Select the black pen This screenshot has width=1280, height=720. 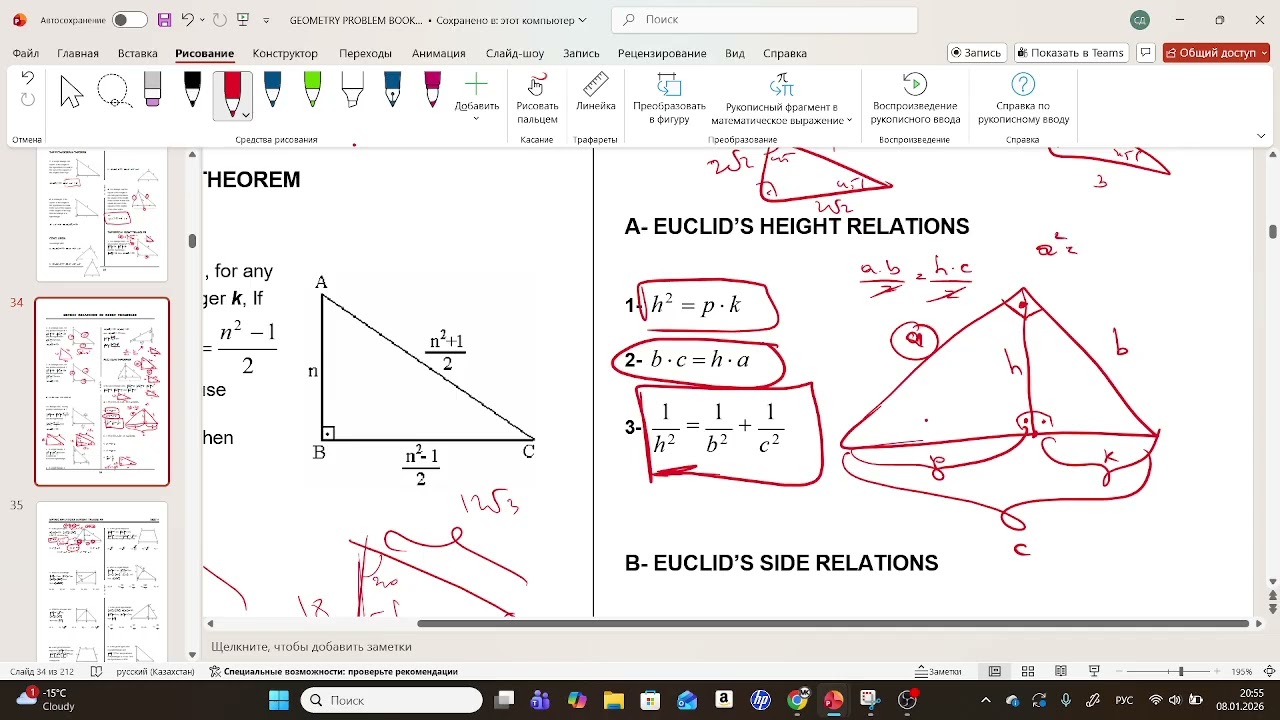pos(192,90)
